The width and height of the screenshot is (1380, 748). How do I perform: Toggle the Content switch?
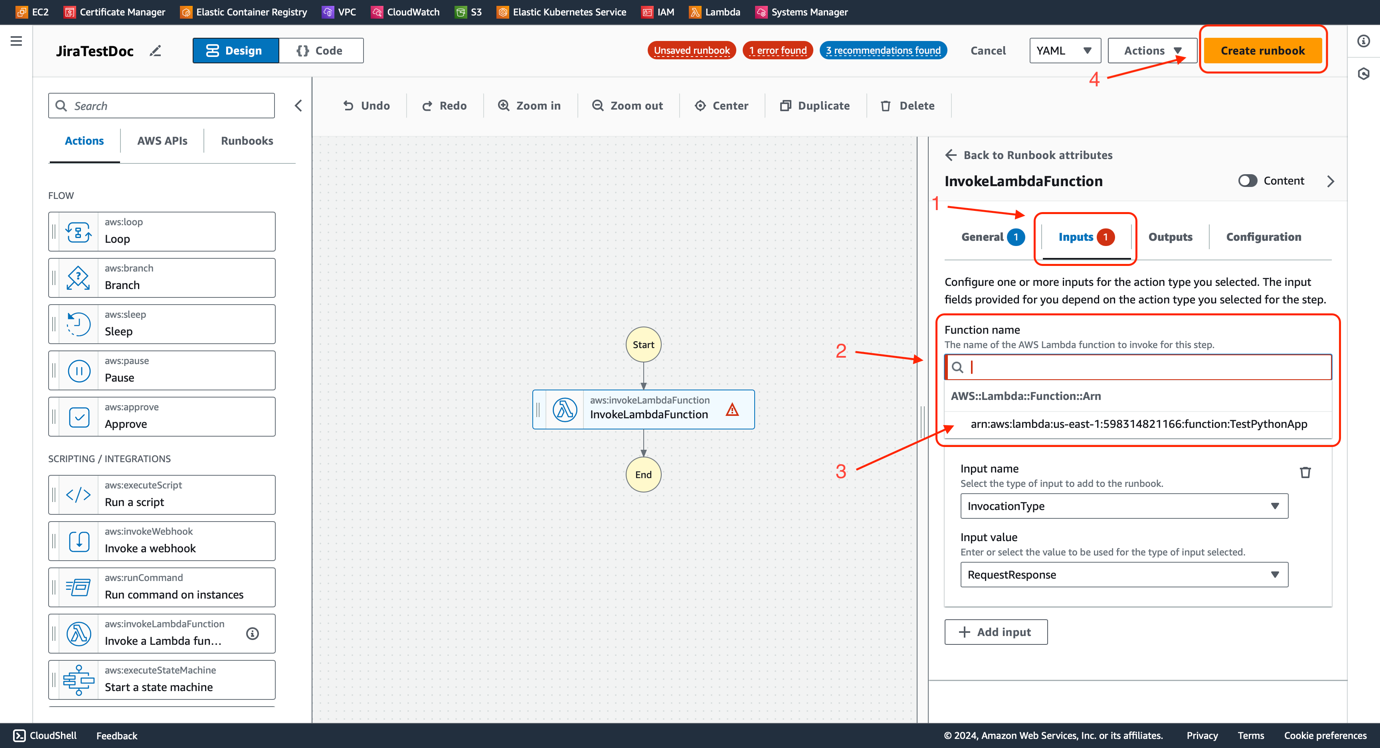coord(1247,181)
